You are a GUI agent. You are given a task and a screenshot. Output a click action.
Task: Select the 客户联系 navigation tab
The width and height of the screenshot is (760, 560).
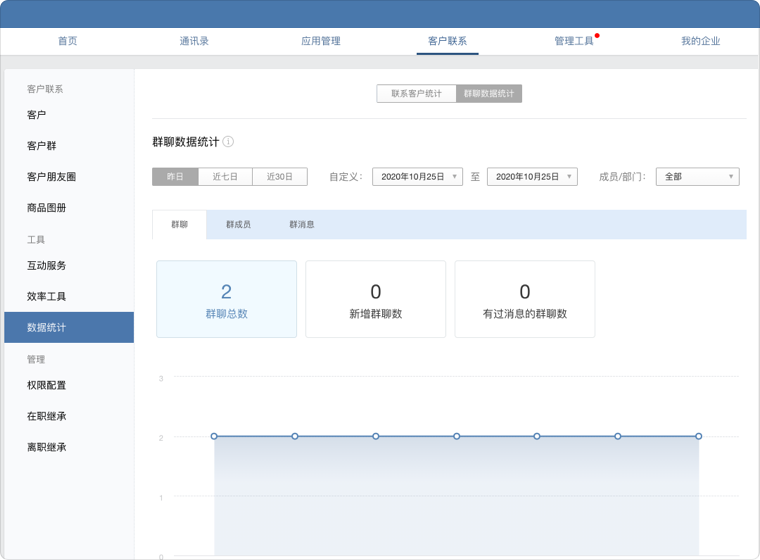447,41
